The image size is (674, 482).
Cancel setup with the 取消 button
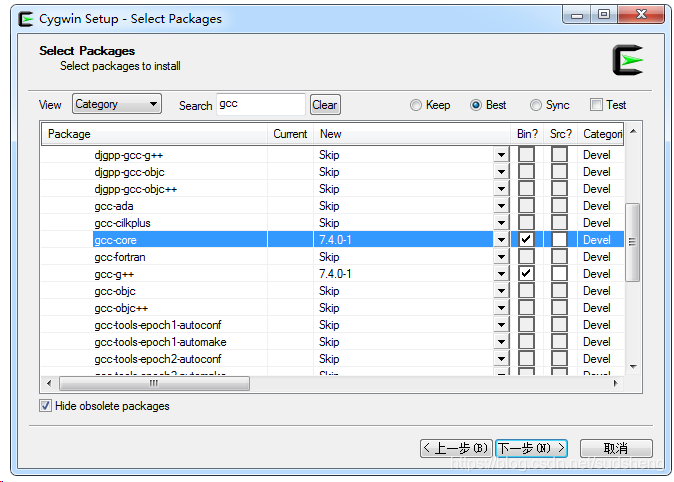coord(616,448)
